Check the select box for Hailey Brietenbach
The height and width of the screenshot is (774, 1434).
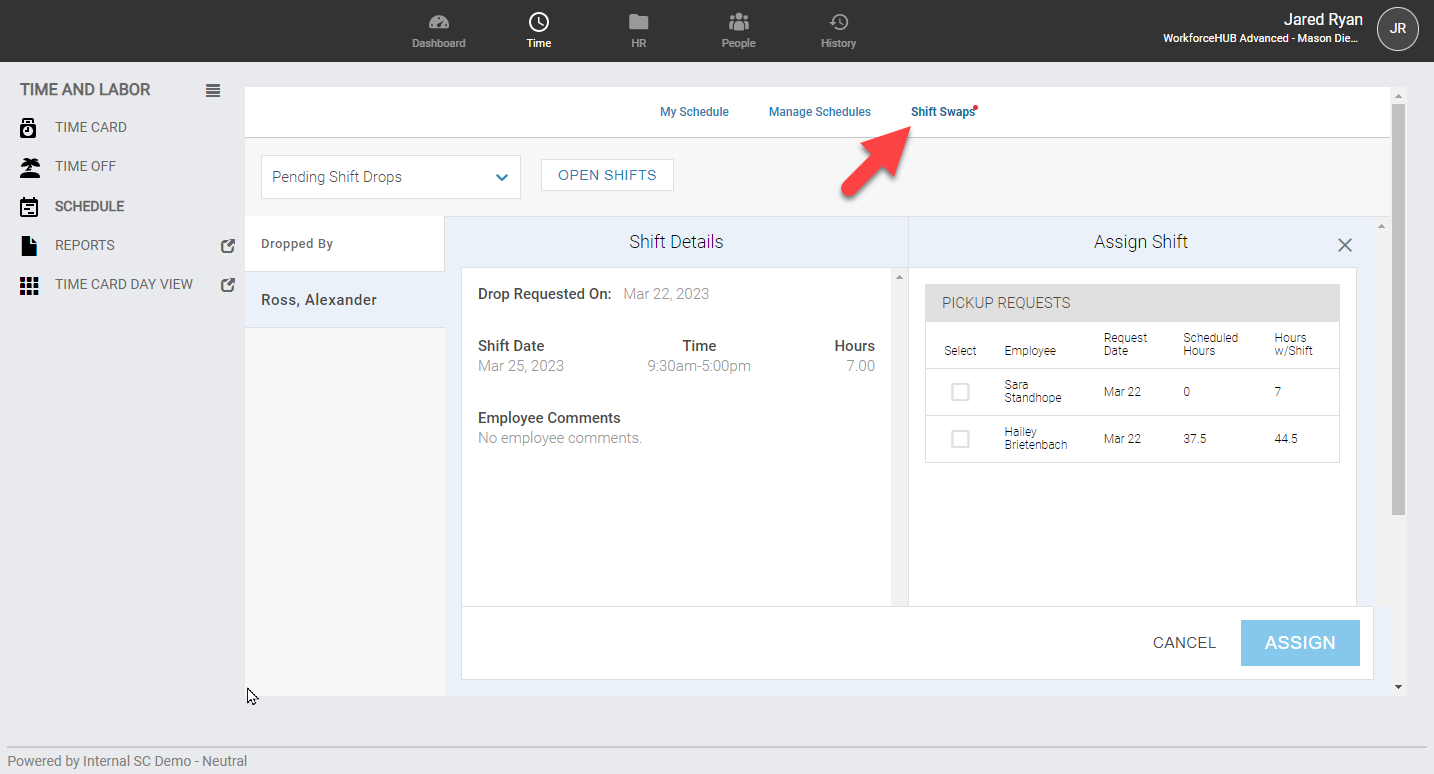pos(960,438)
